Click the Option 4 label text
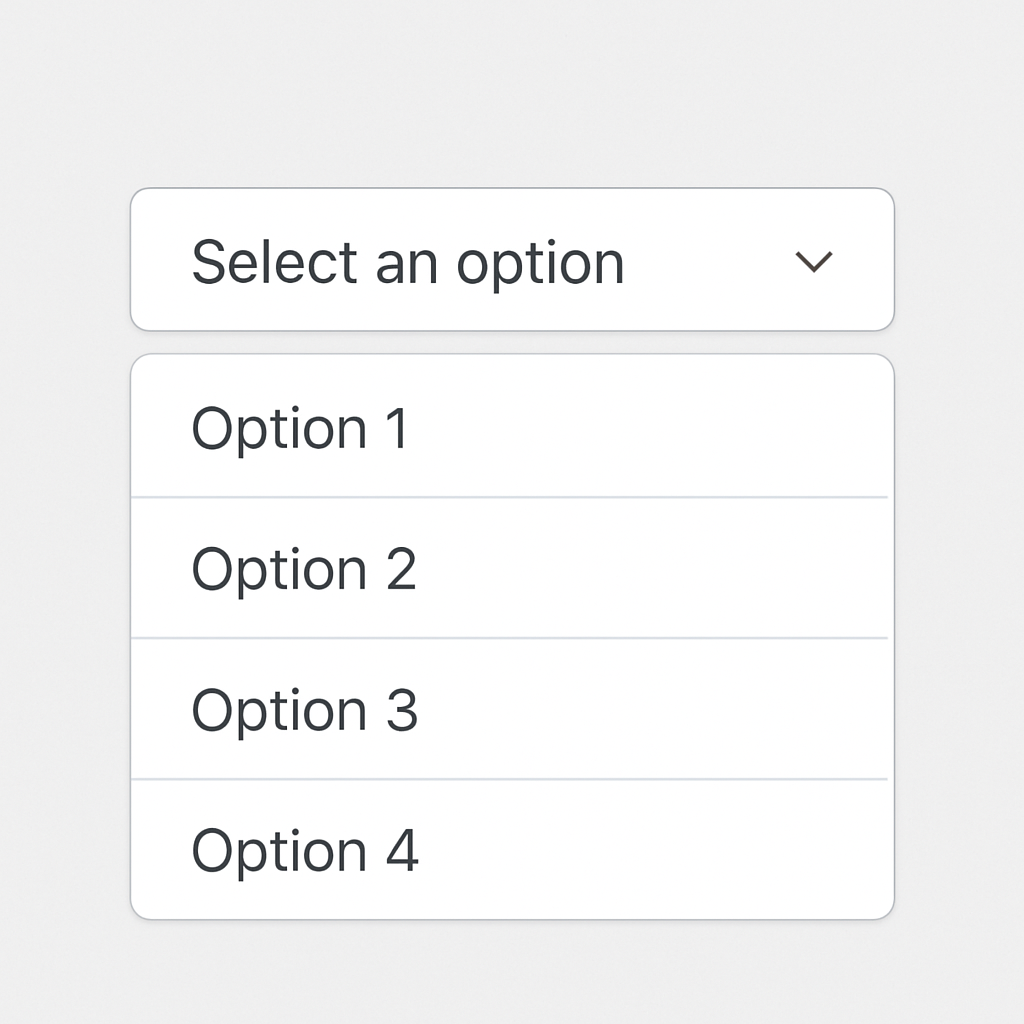 click(304, 852)
